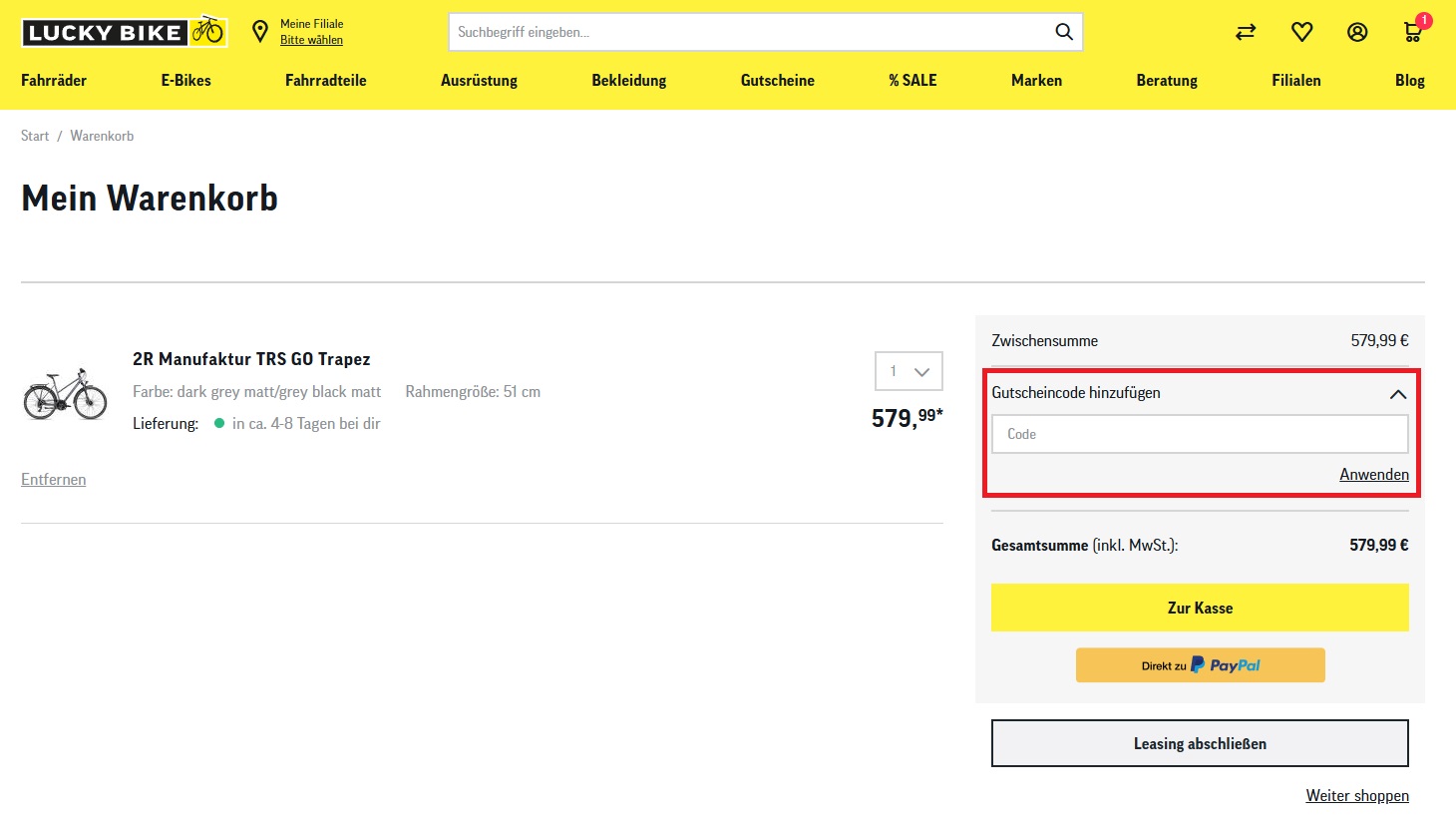Go to Start breadcrumb

point(35,136)
